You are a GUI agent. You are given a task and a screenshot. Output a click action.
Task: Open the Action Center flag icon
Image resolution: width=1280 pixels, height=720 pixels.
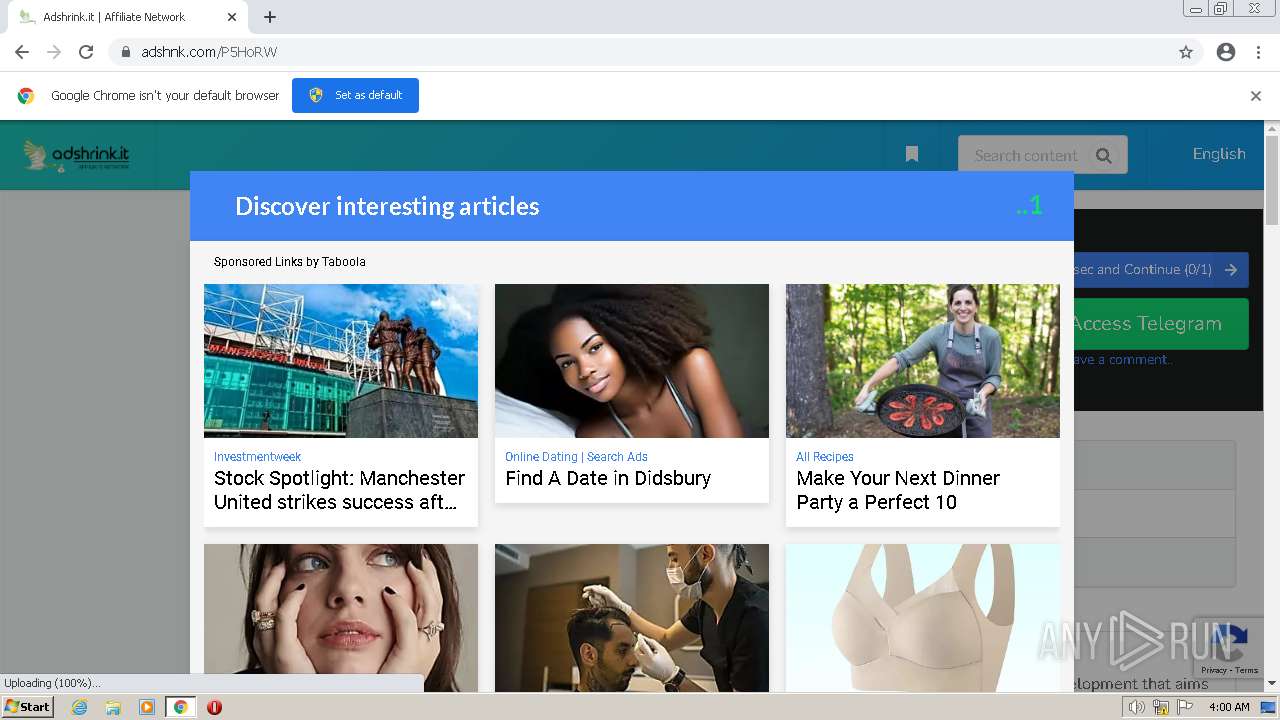[x=1185, y=707]
